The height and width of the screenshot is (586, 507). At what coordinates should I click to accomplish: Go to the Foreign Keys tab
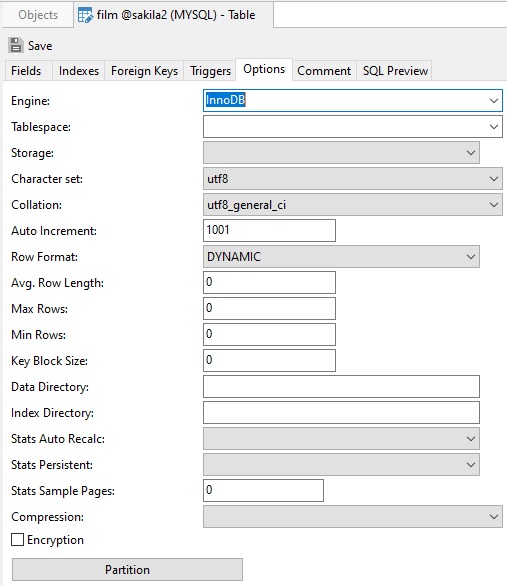pos(144,70)
